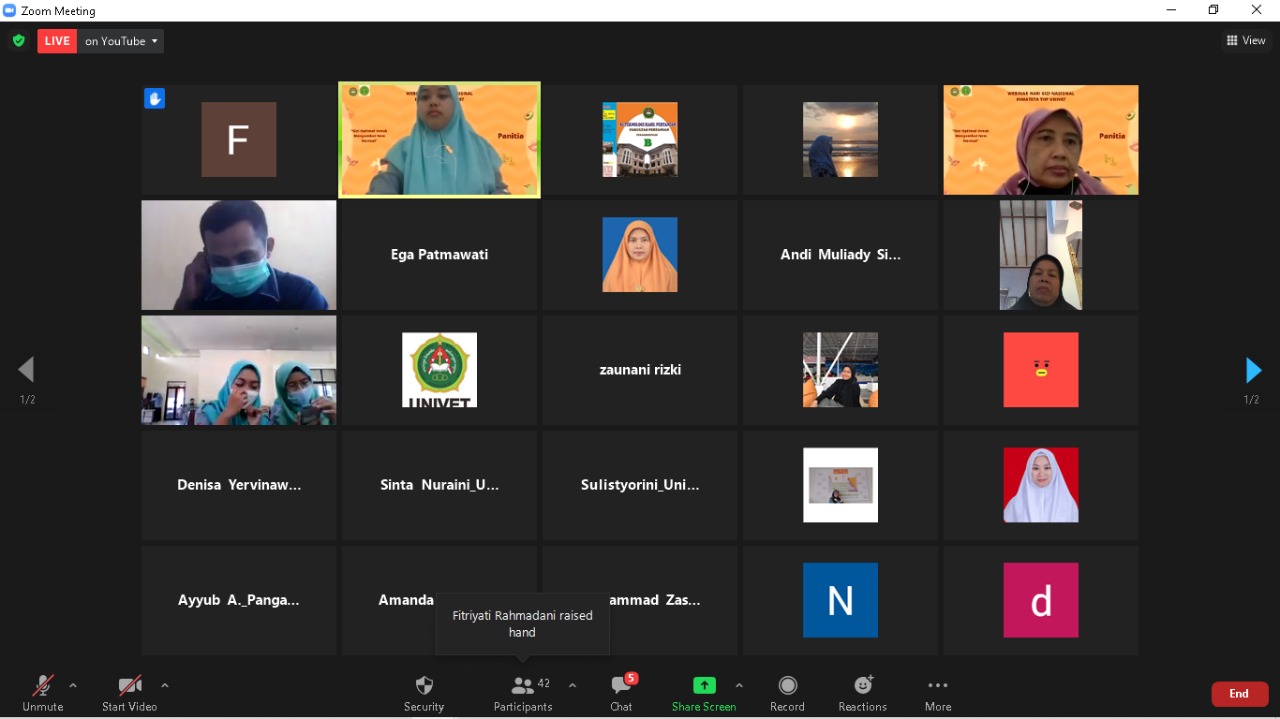Click the green Share Screen icon

[x=704, y=686]
